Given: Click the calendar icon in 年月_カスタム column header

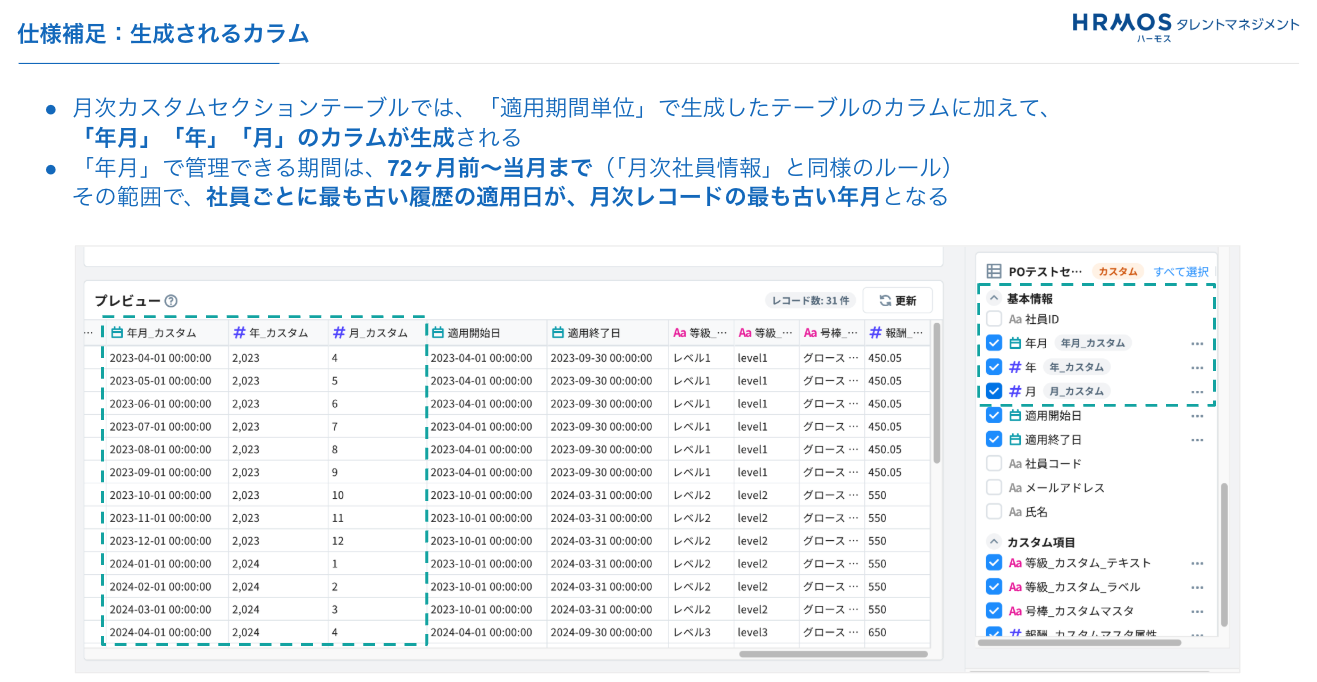Looking at the screenshot, I should 117,333.
